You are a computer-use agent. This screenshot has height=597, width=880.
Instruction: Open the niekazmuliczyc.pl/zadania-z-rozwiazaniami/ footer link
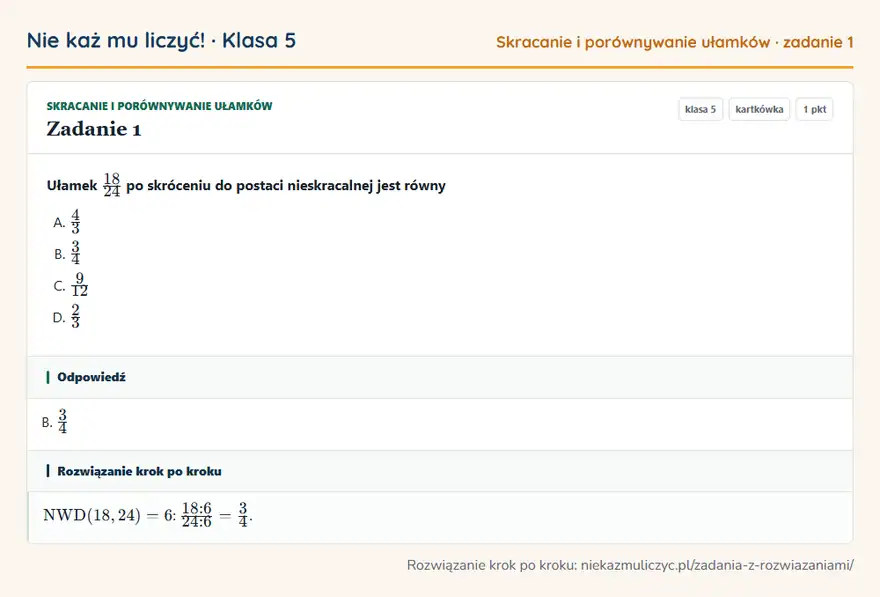click(717, 565)
